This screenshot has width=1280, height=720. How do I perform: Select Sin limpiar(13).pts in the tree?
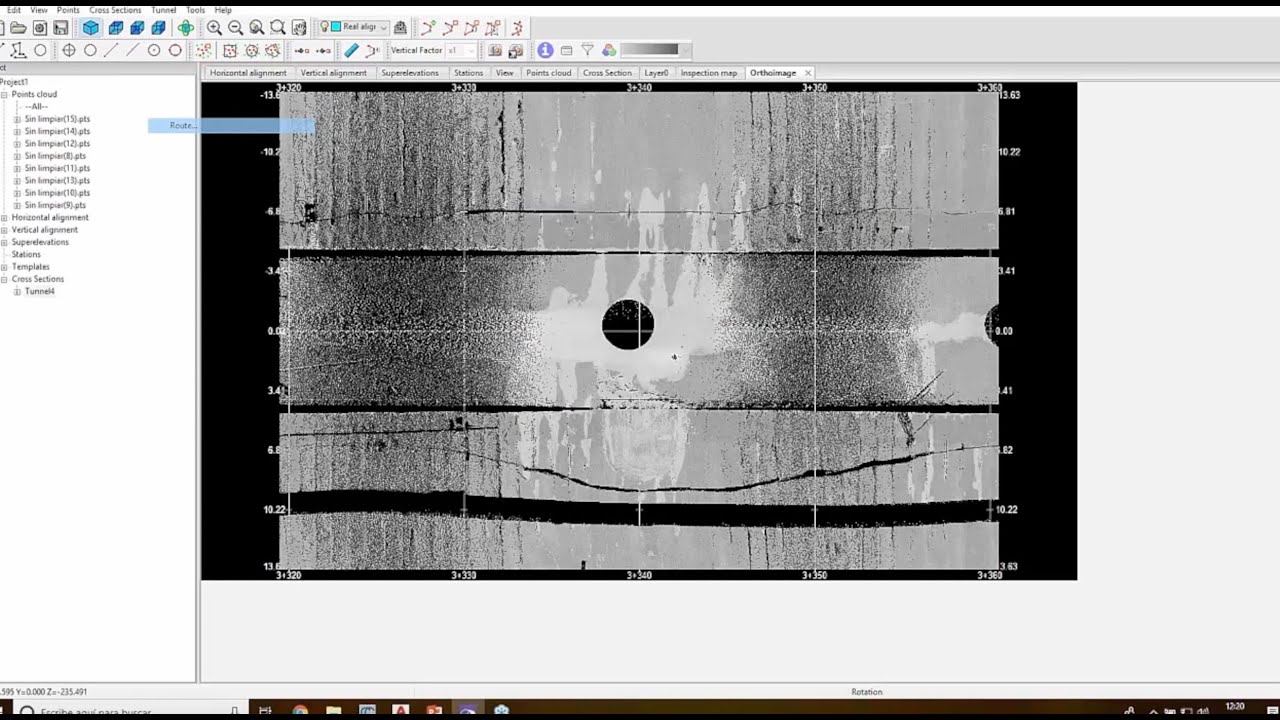[x=57, y=181]
